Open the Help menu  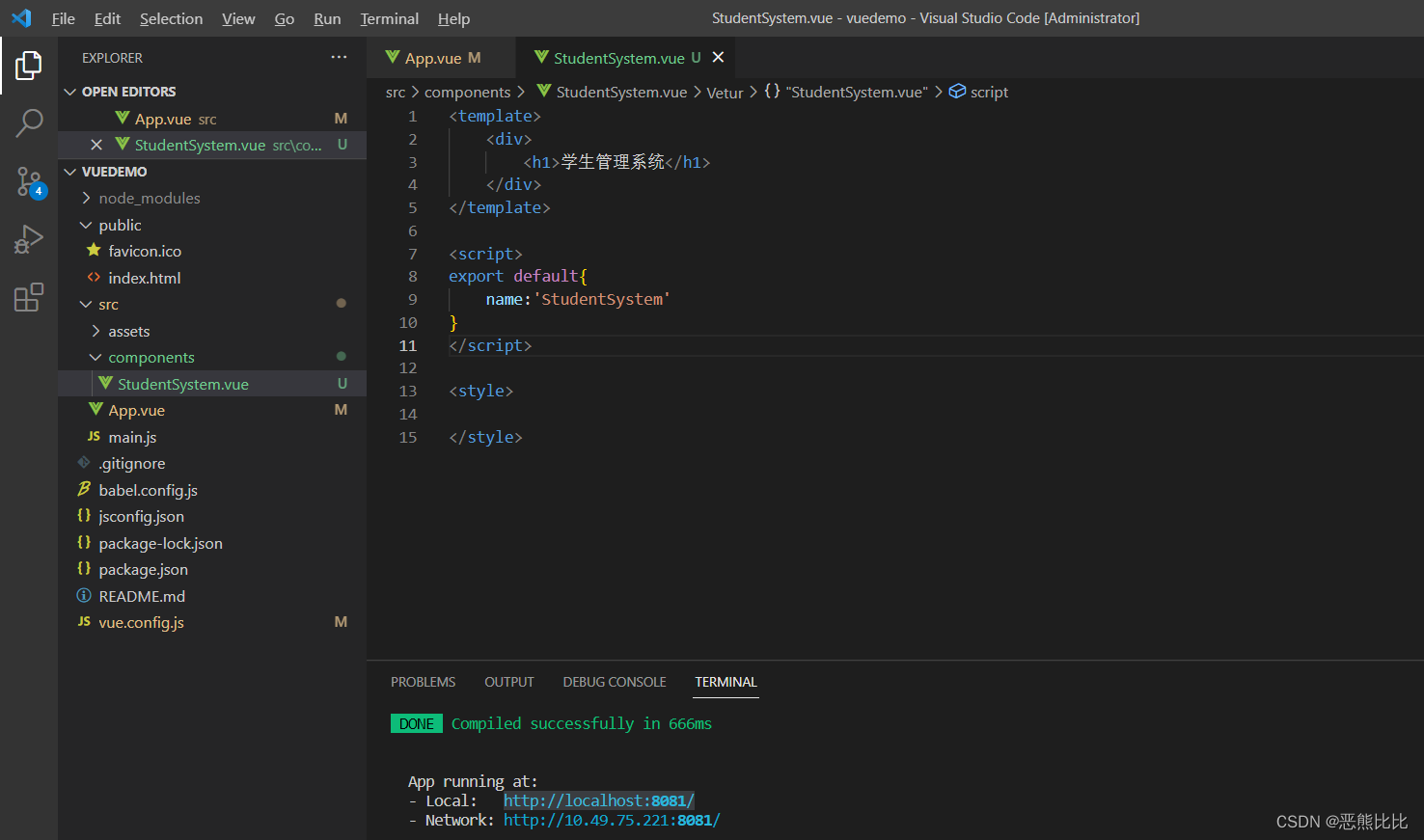point(453,18)
